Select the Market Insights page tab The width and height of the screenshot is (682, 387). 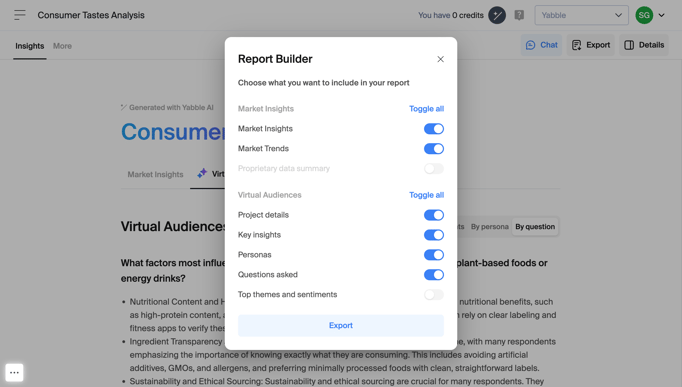click(155, 174)
